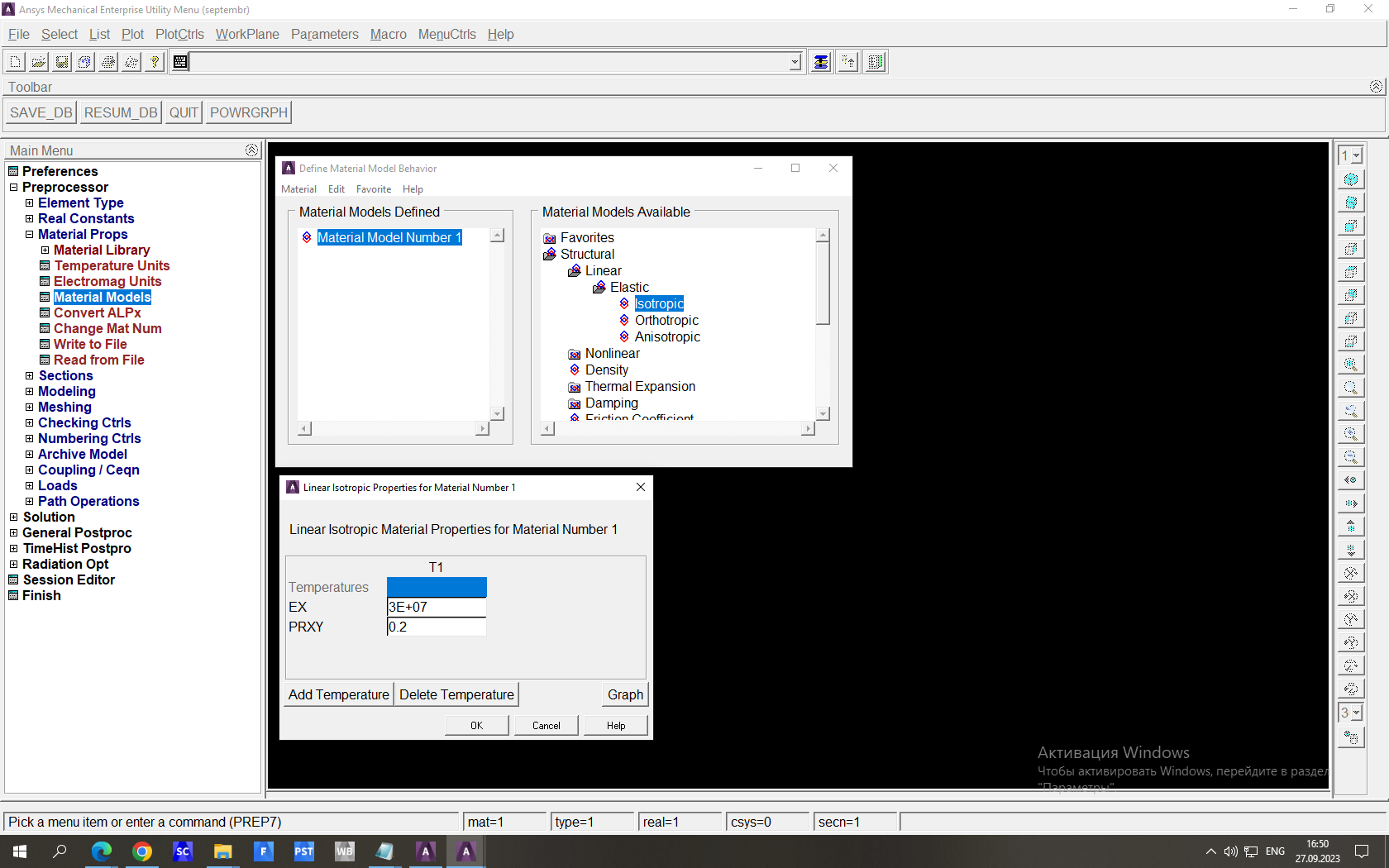Click the New Analysis toolbar icon
This screenshot has height=868, width=1389.
pos(16,62)
